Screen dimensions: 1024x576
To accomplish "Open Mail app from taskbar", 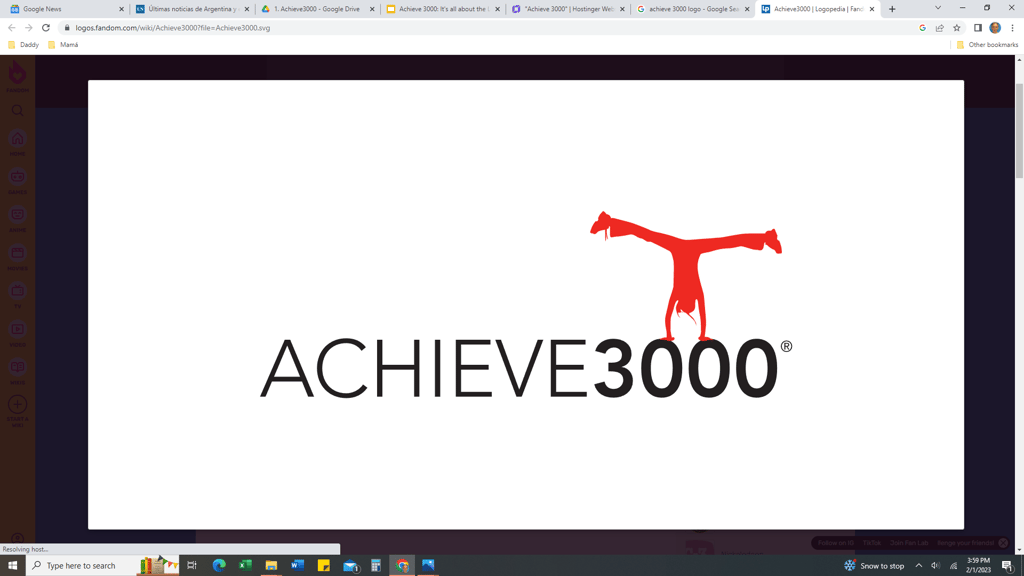I will [x=350, y=566].
